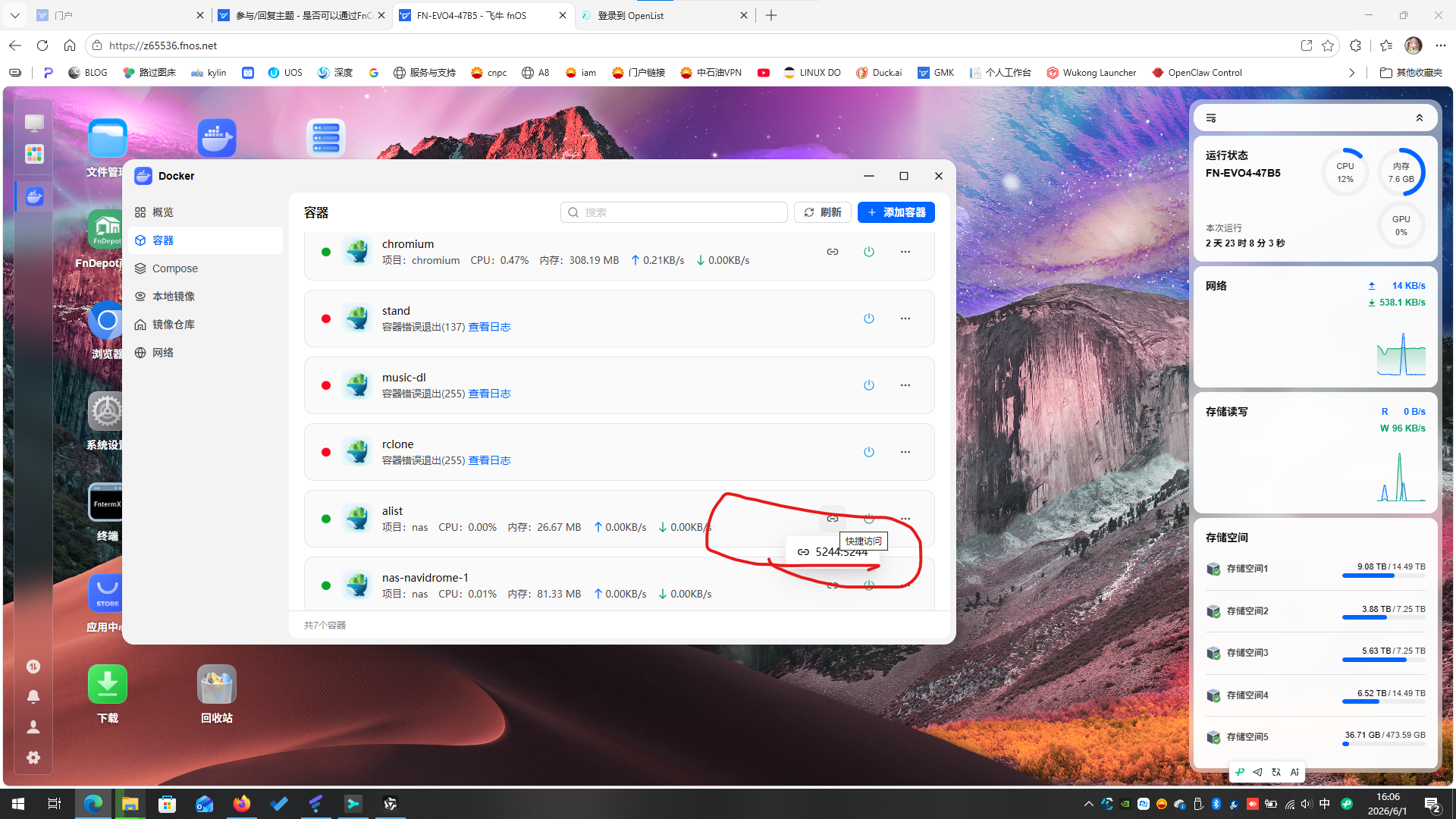Toggle power for the stand container
1456x819 pixels.
point(868,318)
